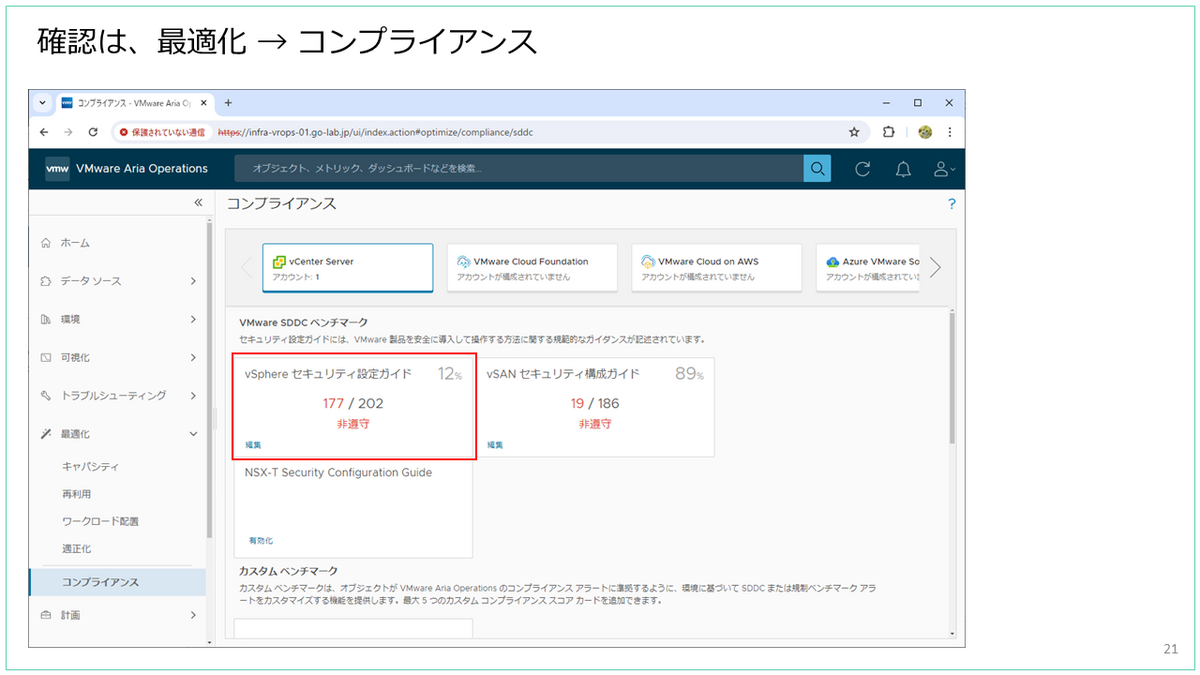Click the 177 non-compliant count

click(x=333, y=404)
